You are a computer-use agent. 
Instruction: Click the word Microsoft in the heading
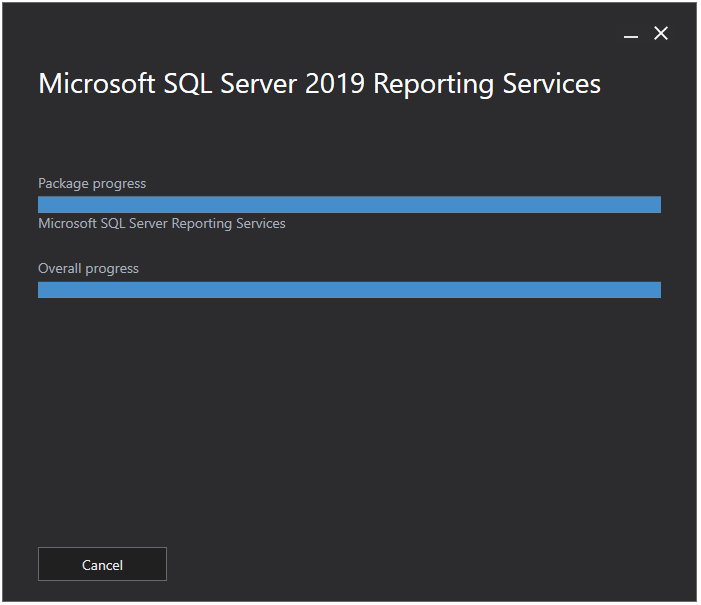tap(97, 84)
